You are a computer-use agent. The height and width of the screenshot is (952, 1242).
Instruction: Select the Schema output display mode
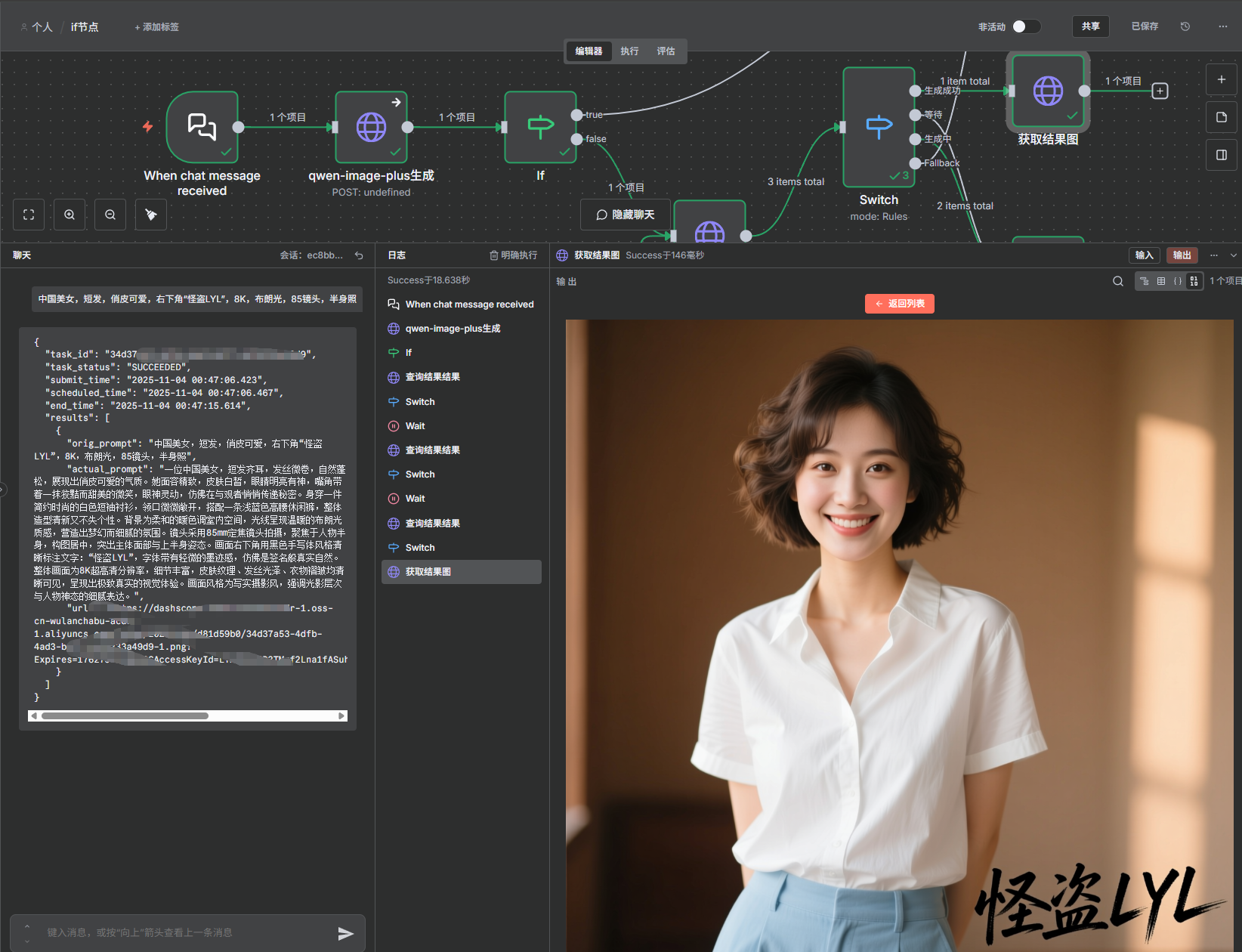pos(1145,281)
